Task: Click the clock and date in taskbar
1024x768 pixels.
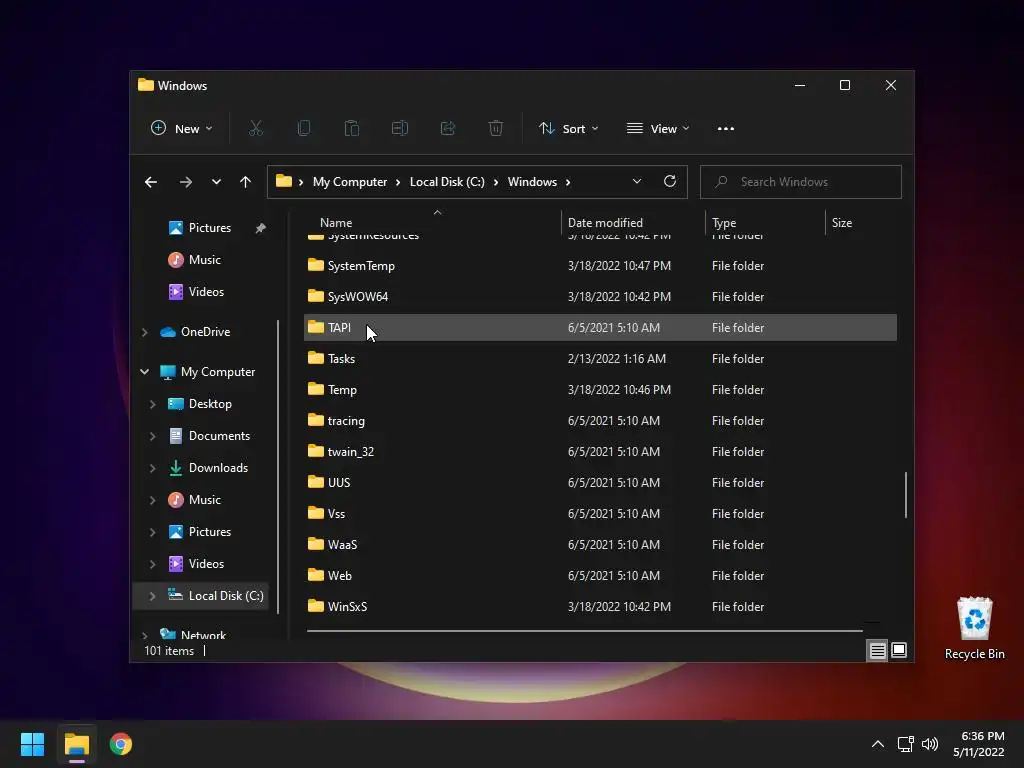Action: tap(978, 744)
